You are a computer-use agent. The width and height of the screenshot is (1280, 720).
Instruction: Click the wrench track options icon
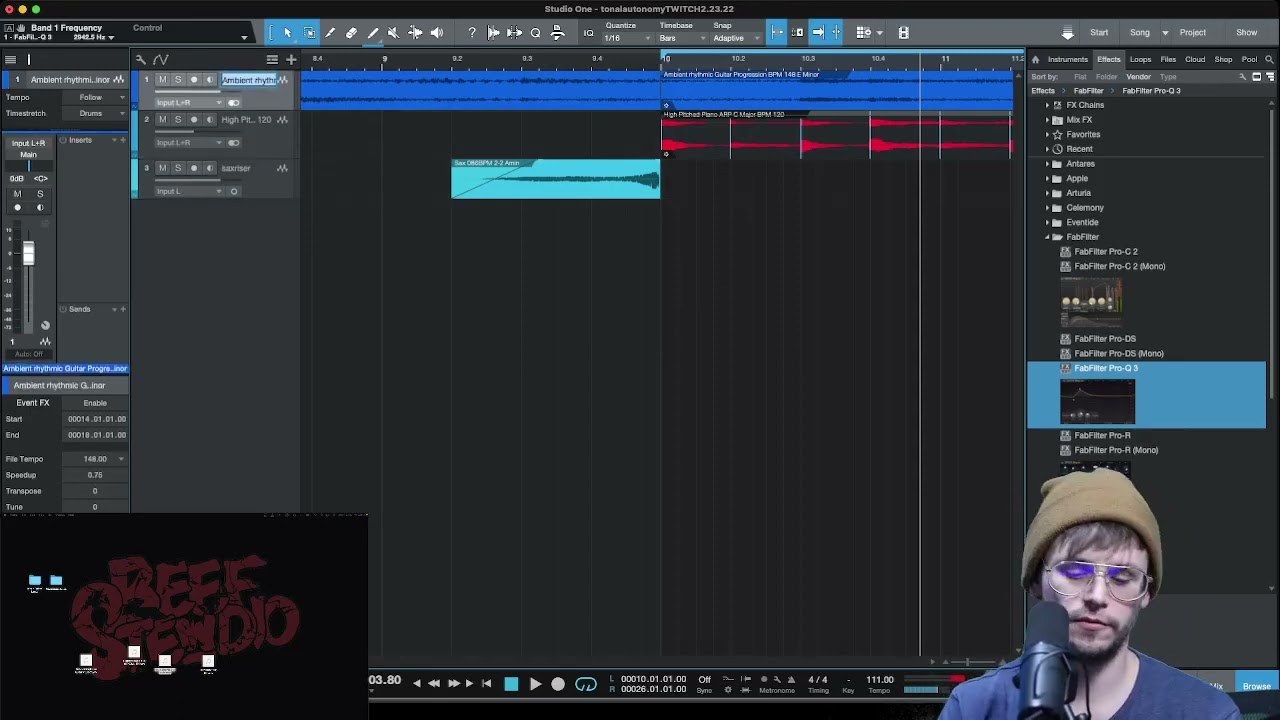[141, 60]
